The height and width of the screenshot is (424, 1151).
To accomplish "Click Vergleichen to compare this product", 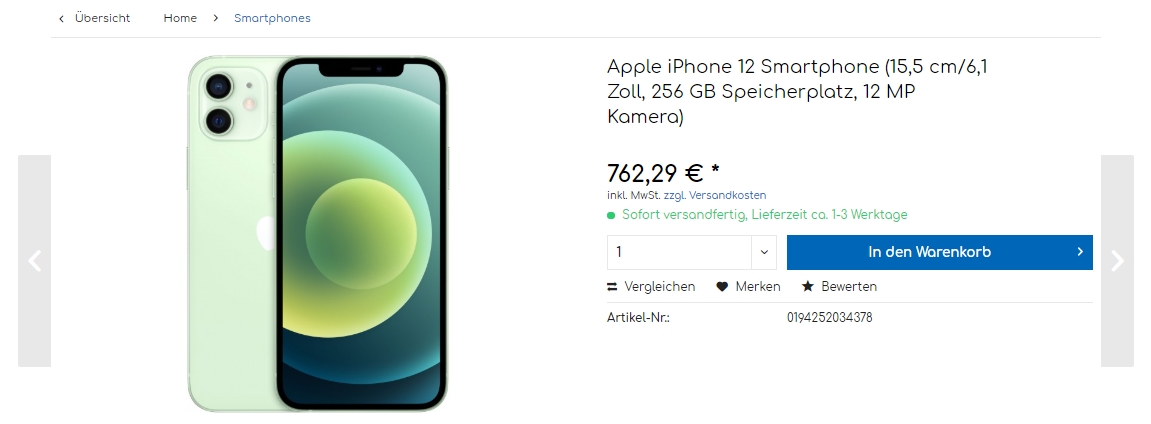I will pos(659,287).
